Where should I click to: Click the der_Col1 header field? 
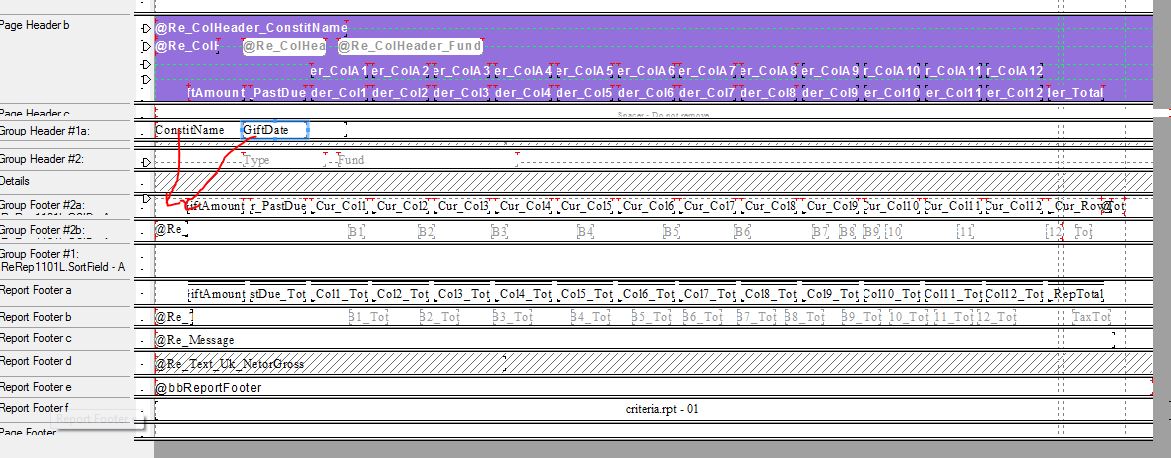coord(340,93)
